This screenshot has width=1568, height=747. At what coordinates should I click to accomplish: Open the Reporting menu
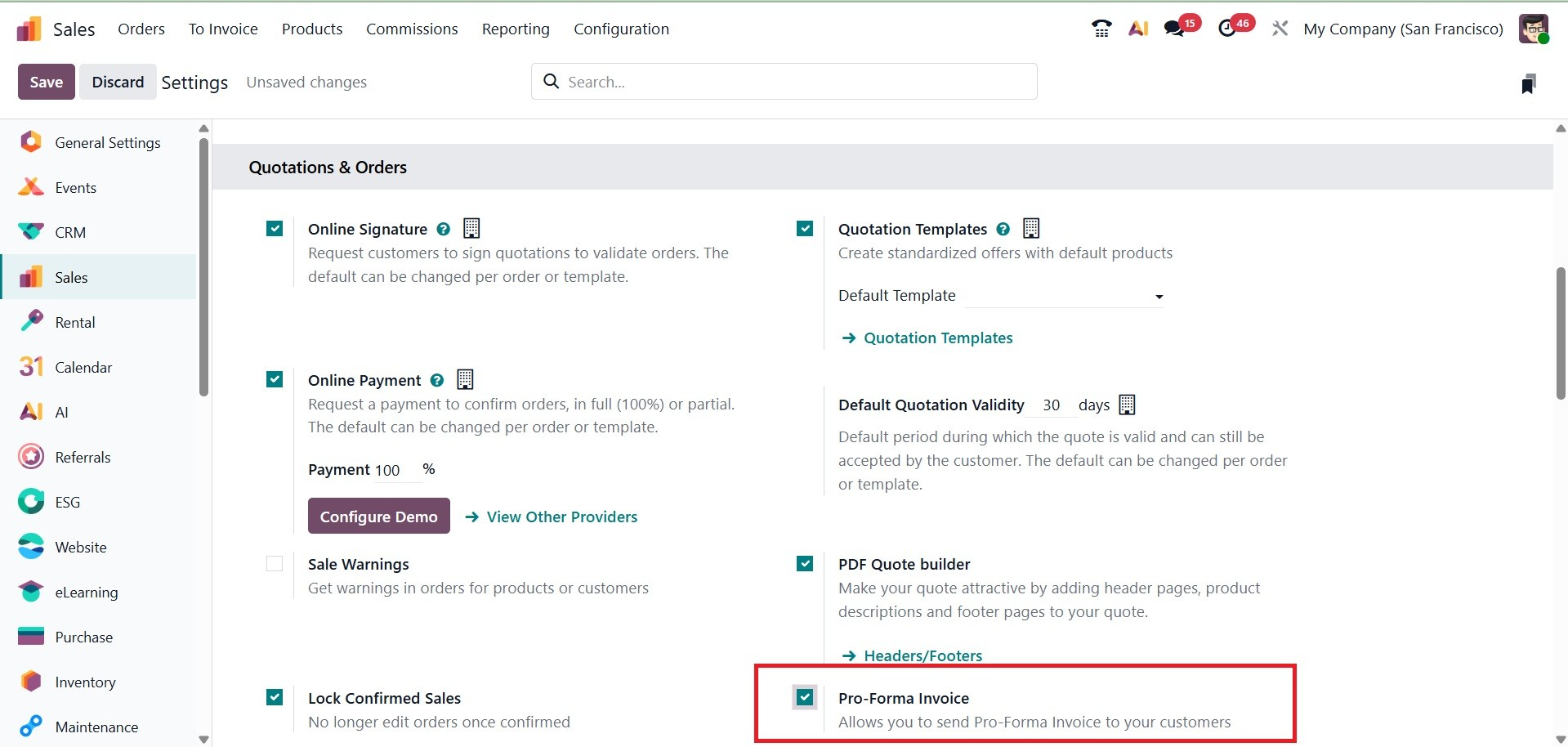pyautogui.click(x=516, y=29)
